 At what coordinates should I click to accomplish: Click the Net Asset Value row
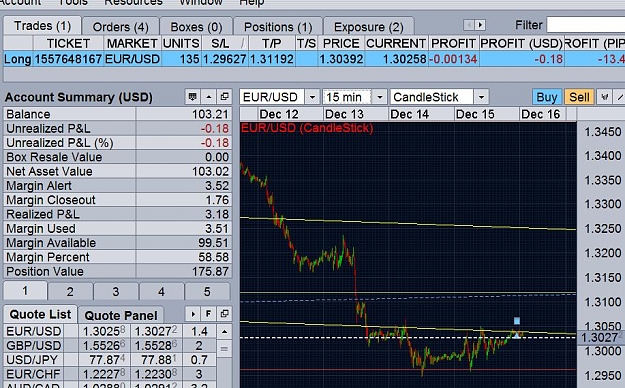coord(118,171)
